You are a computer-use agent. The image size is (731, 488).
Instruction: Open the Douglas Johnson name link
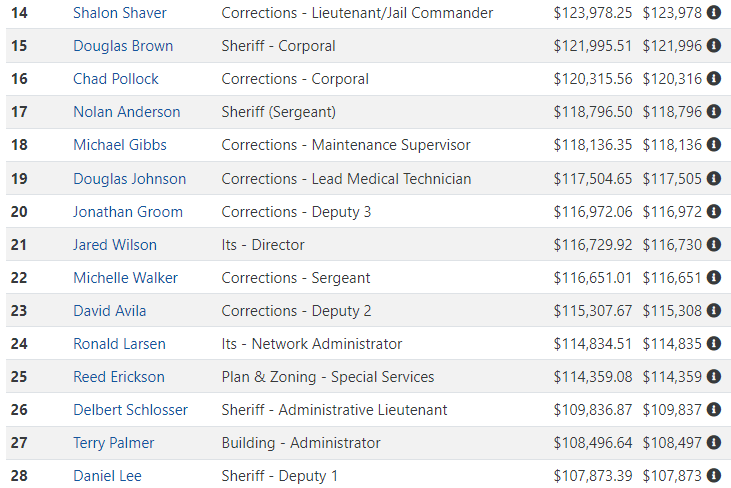click(x=130, y=179)
